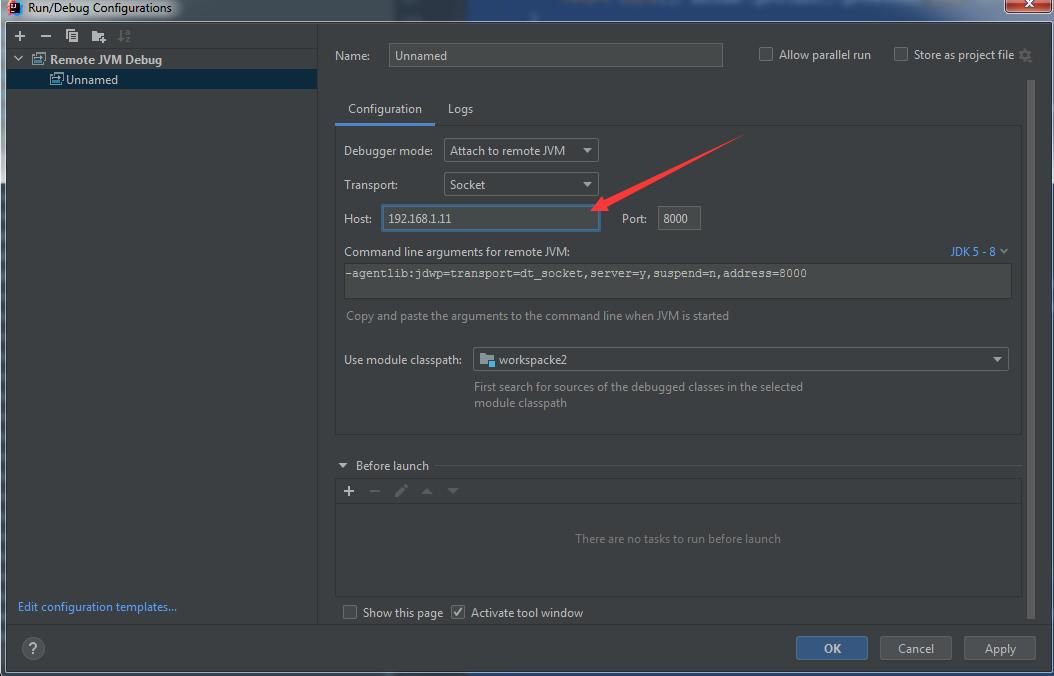Uncheck Activate tool window
The height and width of the screenshot is (676, 1054).
458,612
